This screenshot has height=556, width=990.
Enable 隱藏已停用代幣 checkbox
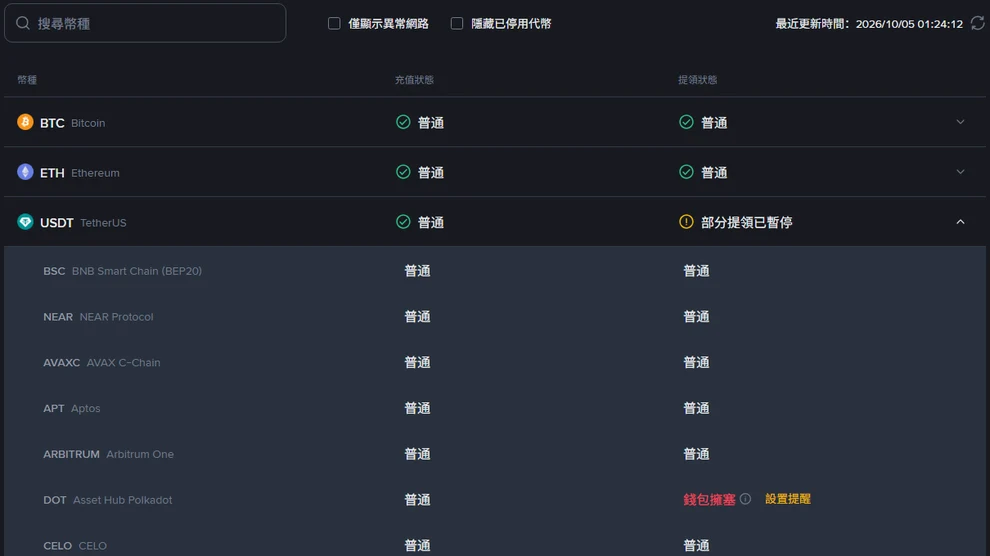456,23
